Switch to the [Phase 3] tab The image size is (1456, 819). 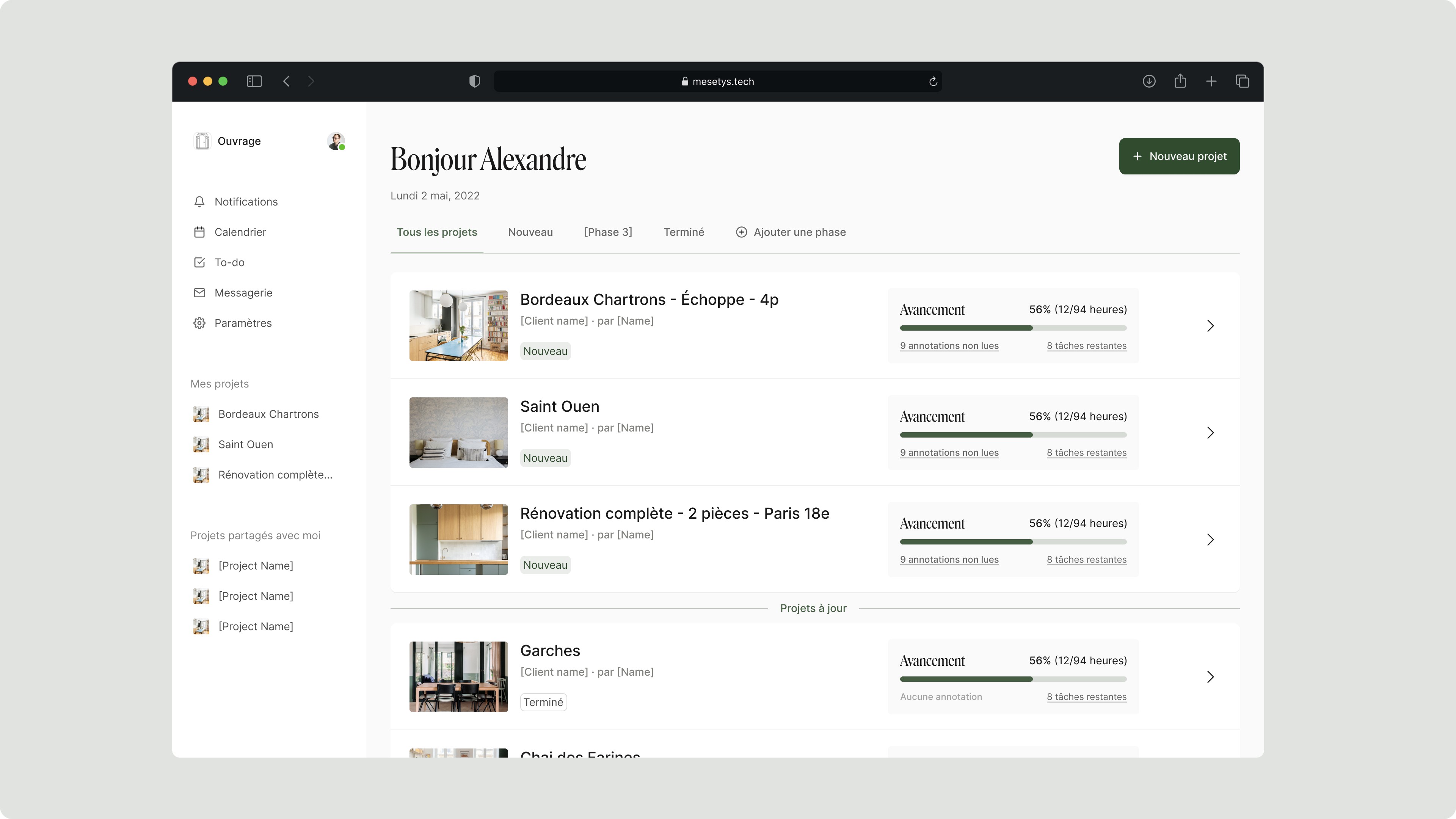[x=608, y=232]
